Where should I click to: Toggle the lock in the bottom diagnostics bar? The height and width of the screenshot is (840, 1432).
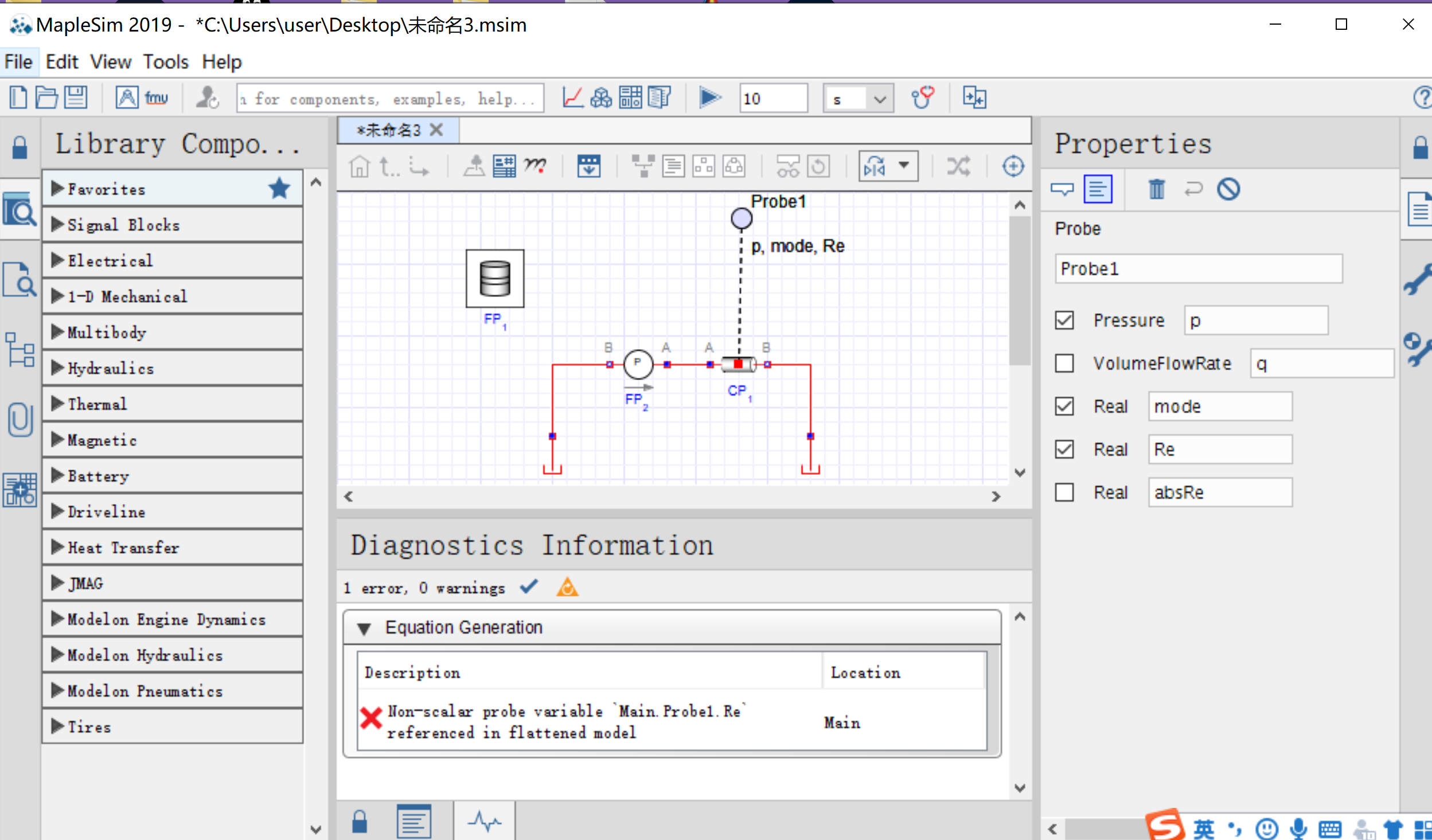(360, 821)
